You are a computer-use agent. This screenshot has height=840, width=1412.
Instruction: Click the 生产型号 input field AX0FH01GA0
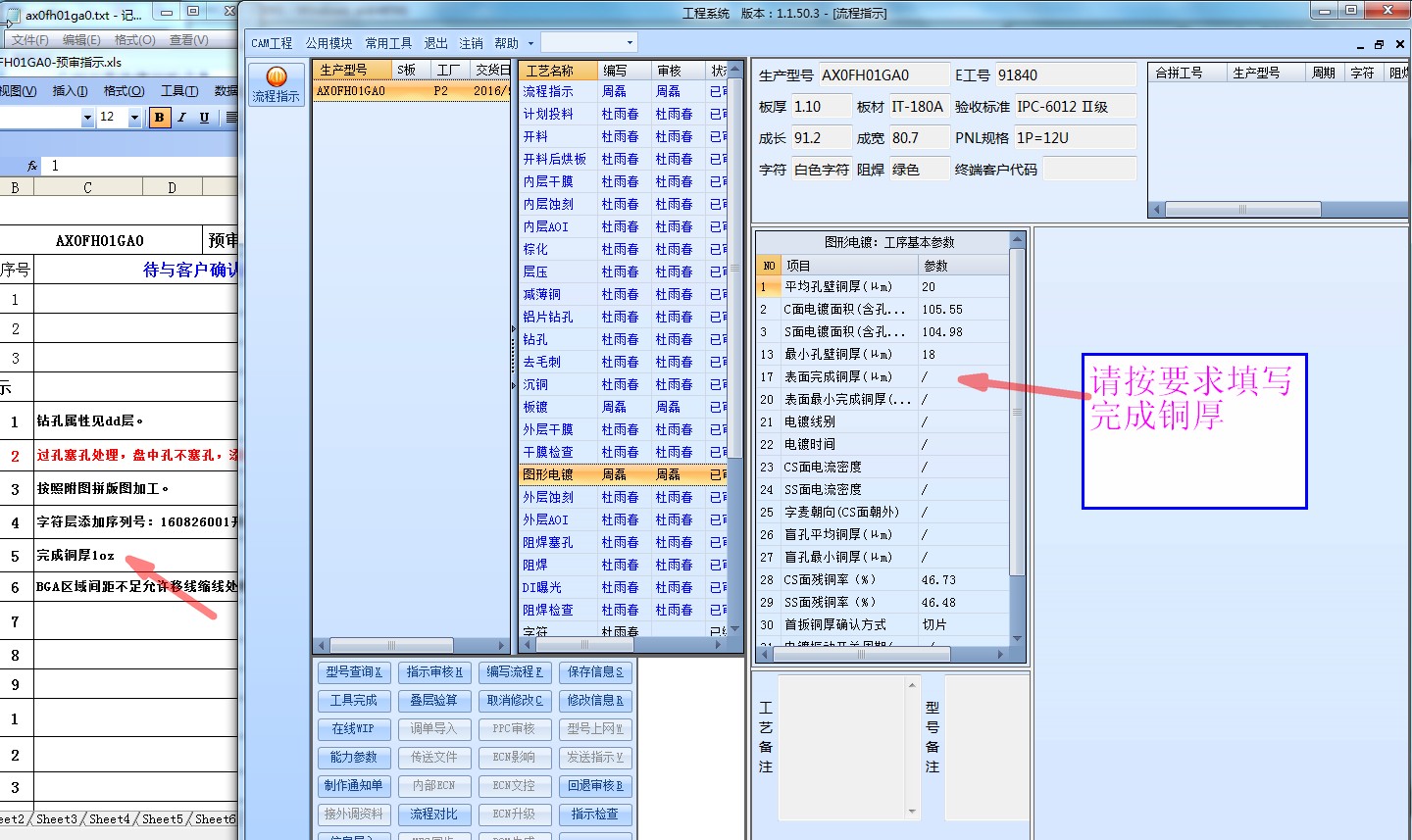pos(884,75)
